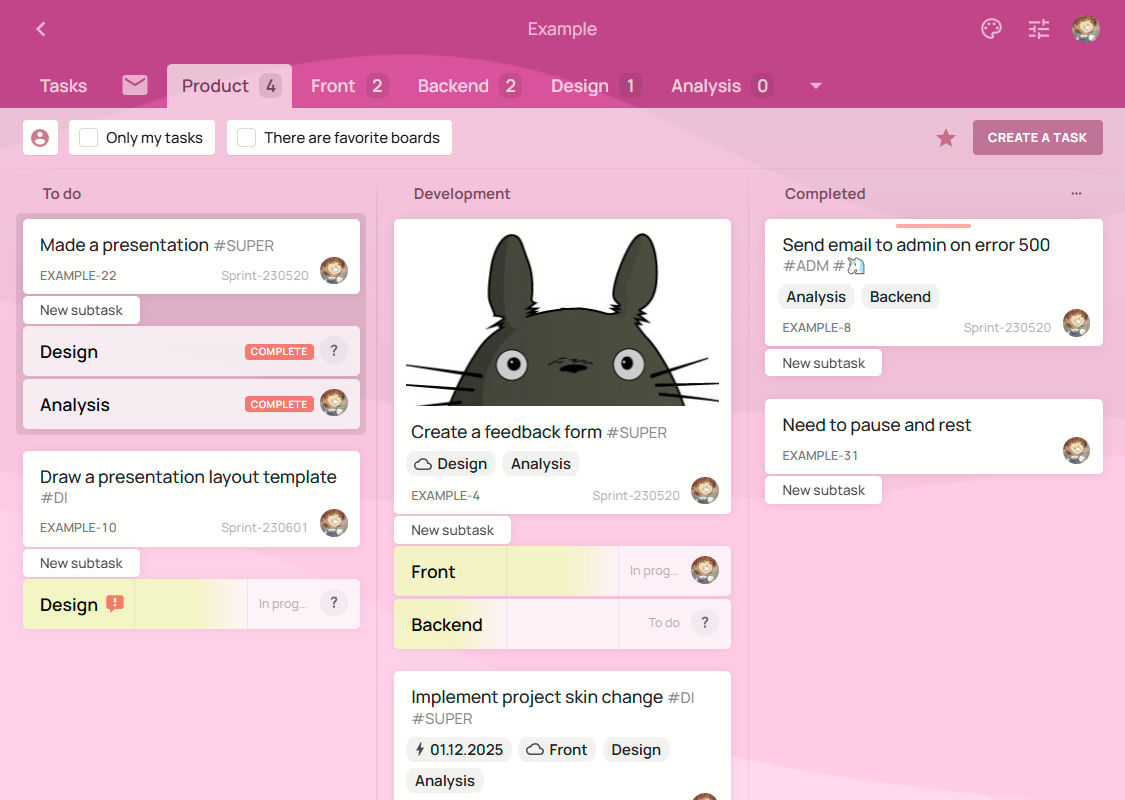Open the Analysis board tab
Screen dimensions: 1125x800
[706, 86]
